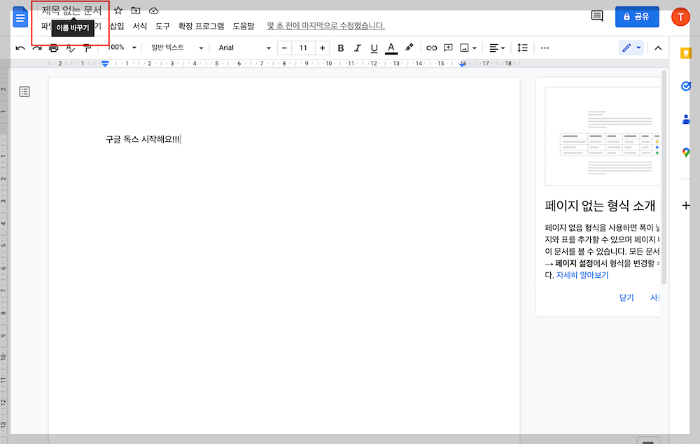
Task: Click the font size field showing 11
Action: coord(303,48)
